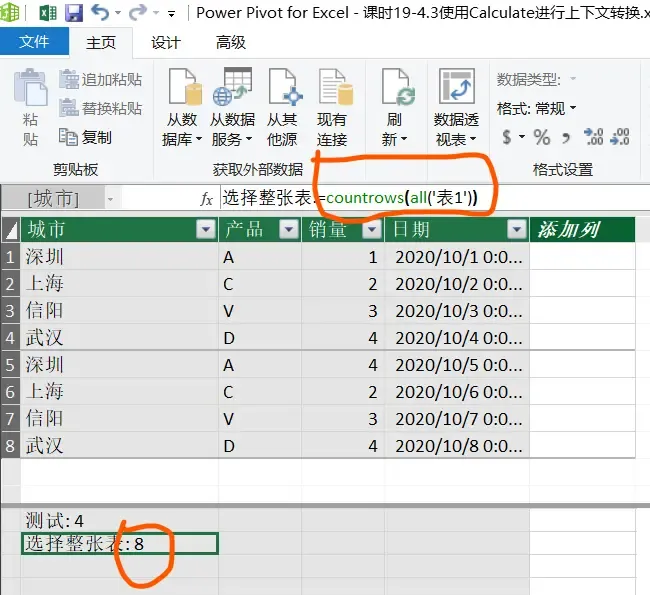This screenshot has width=650, height=595.
Task: Click the 产品 cell V in row 7
Action: click(x=260, y=418)
